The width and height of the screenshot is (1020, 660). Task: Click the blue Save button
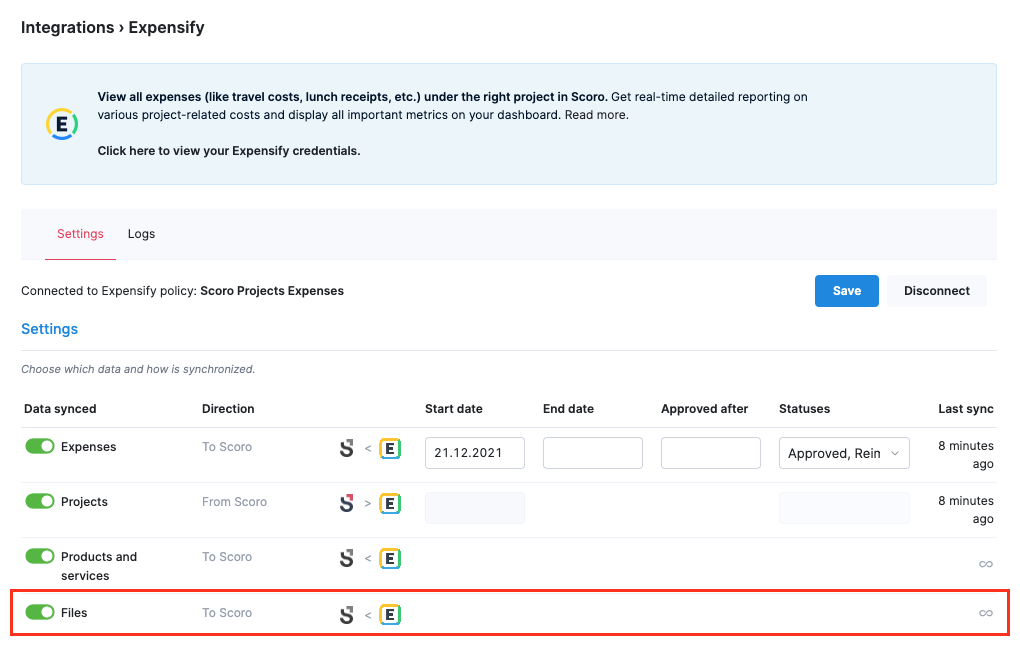846,291
